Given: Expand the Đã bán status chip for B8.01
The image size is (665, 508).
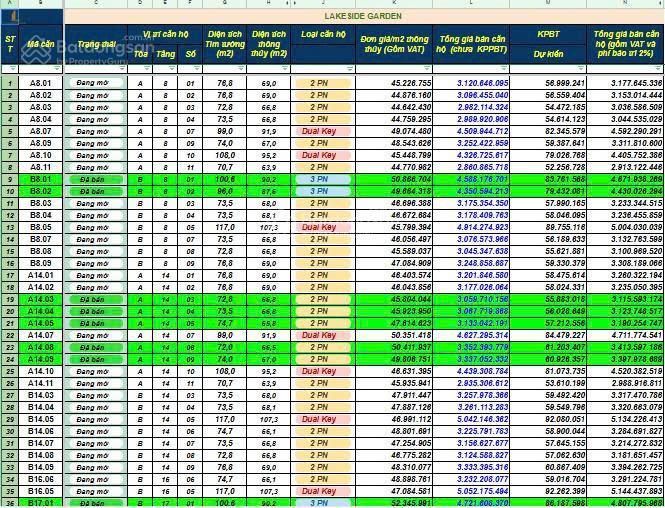Looking at the screenshot, I should [98, 179].
